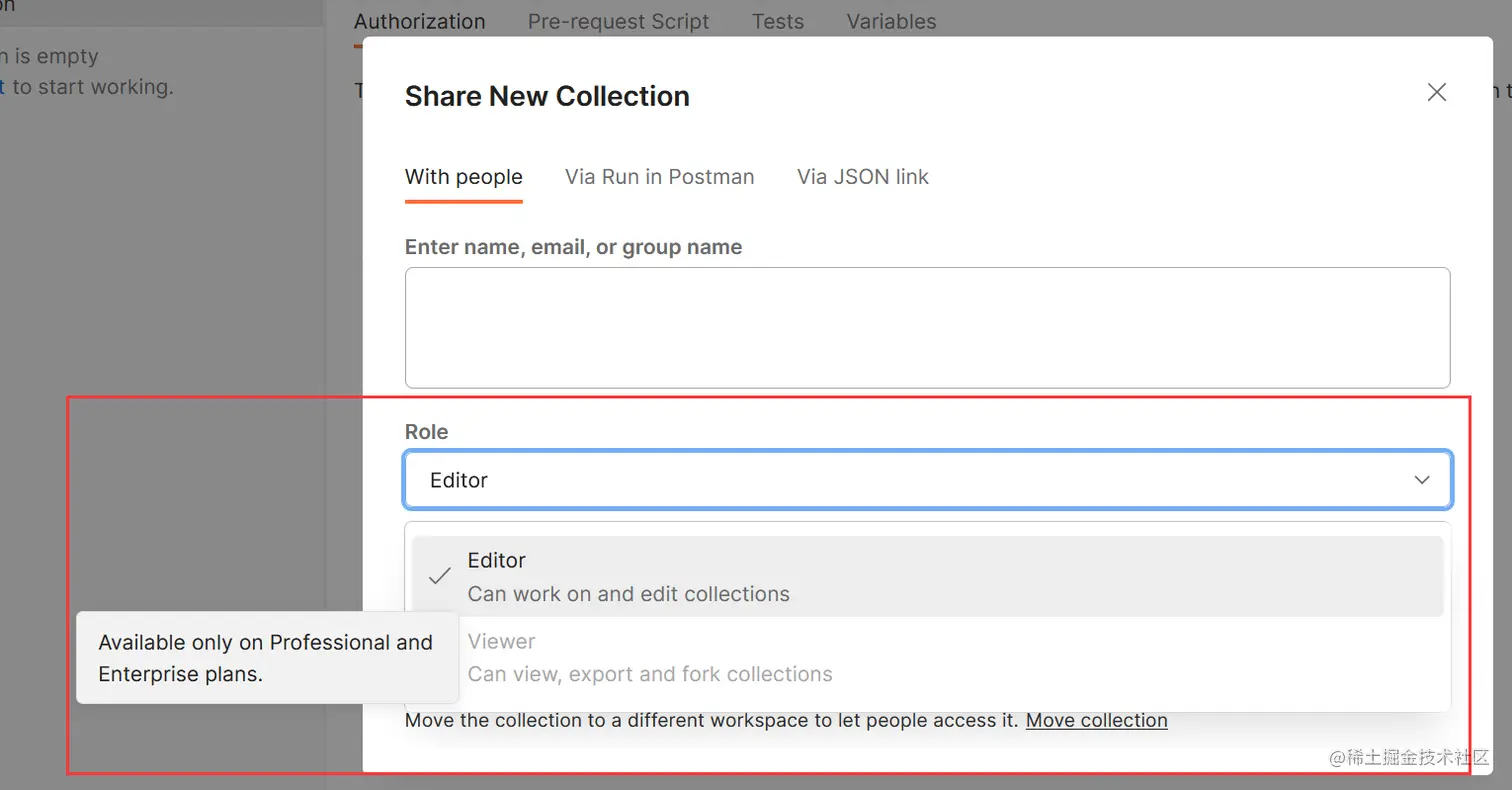This screenshot has width=1512, height=790.
Task: Click the Professional and Enterprise plans tooltip
Action: (x=267, y=658)
